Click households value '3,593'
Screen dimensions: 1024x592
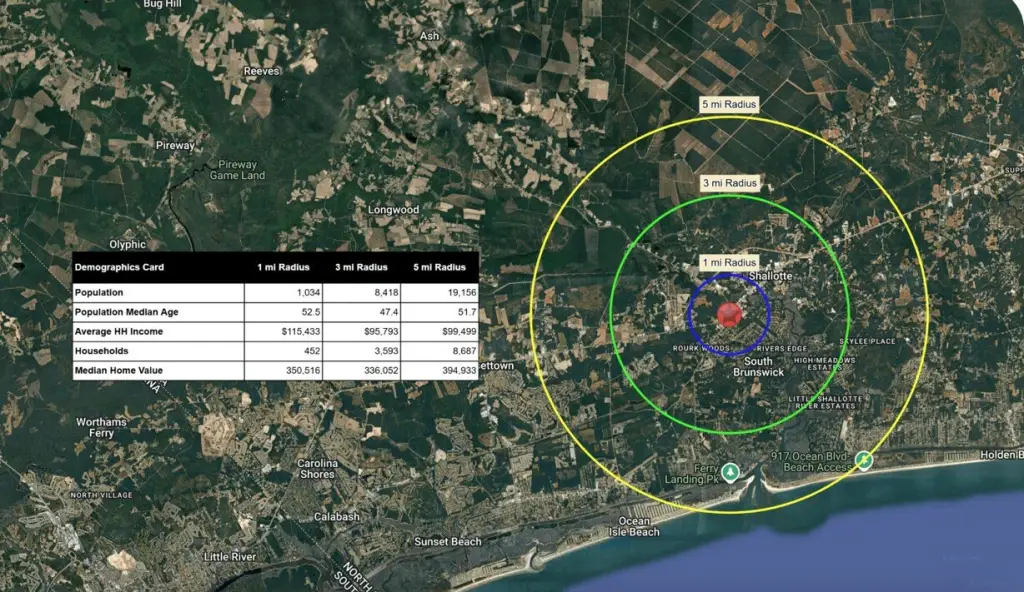[x=387, y=351]
